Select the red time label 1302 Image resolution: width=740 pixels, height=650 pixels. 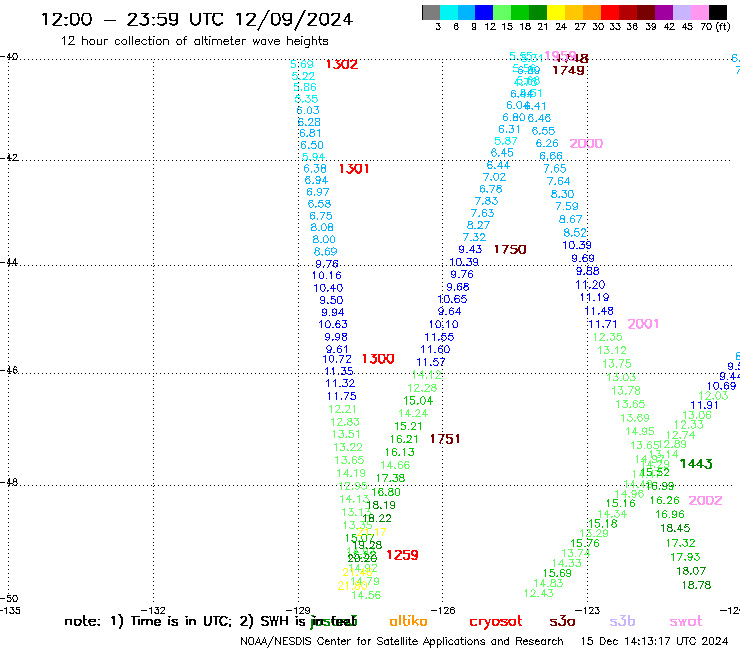pos(342,64)
